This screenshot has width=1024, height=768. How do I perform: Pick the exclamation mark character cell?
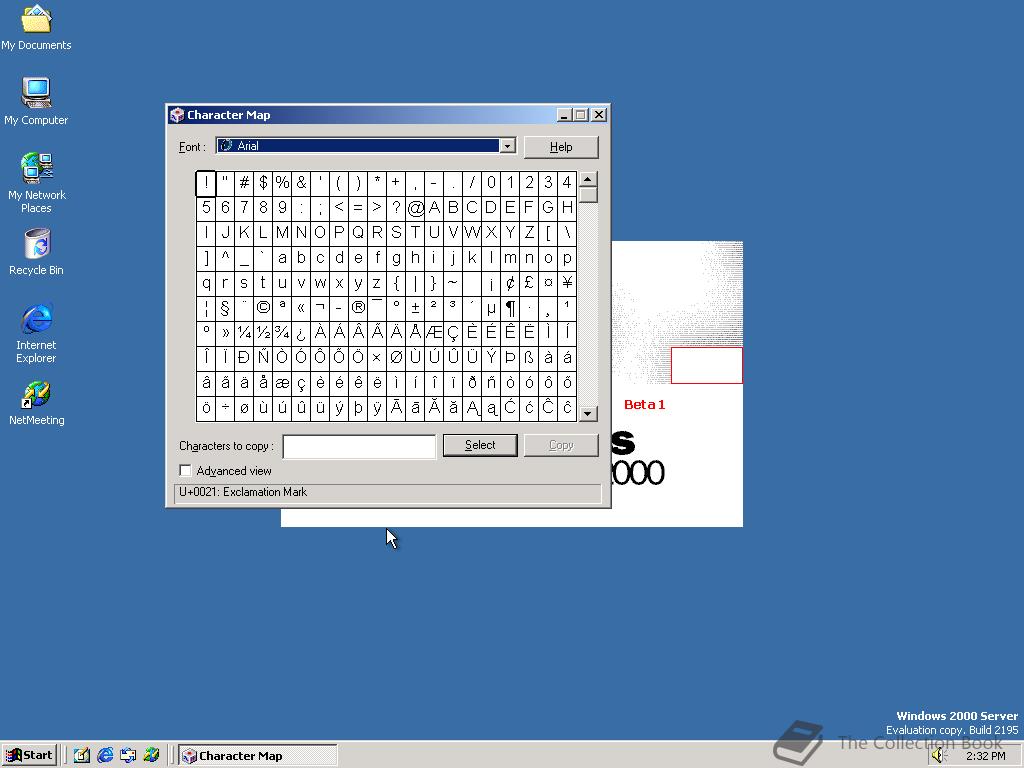coord(206,184)
